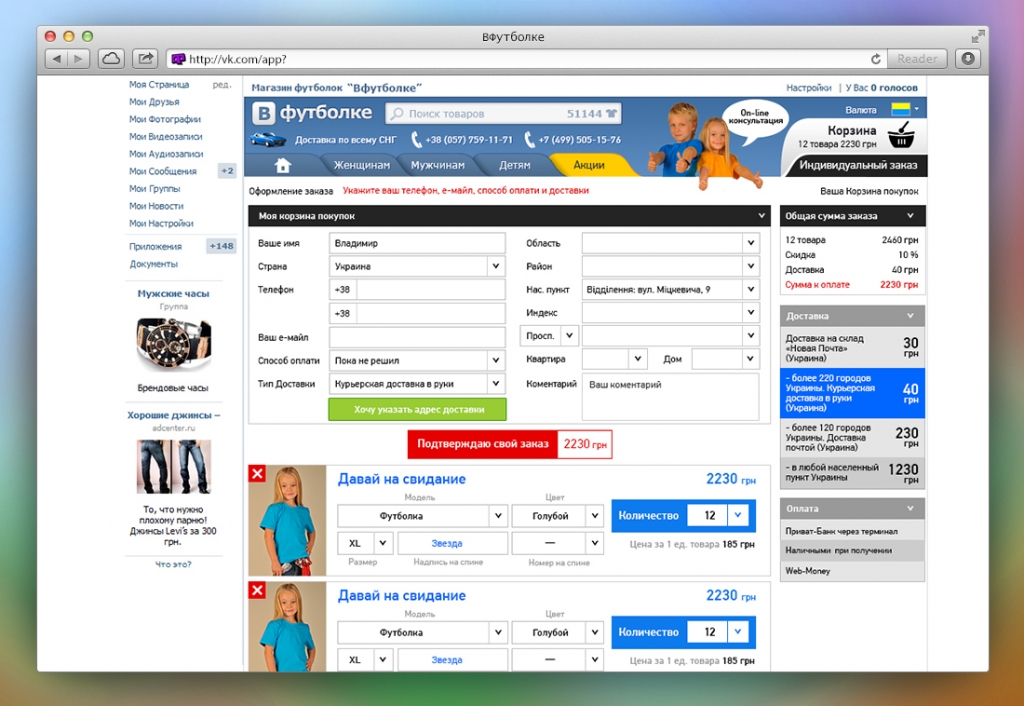The height and width of the screenshot is (706, 1024).
Task: Open the iCloud tabs button
Action: pos(111,59)
